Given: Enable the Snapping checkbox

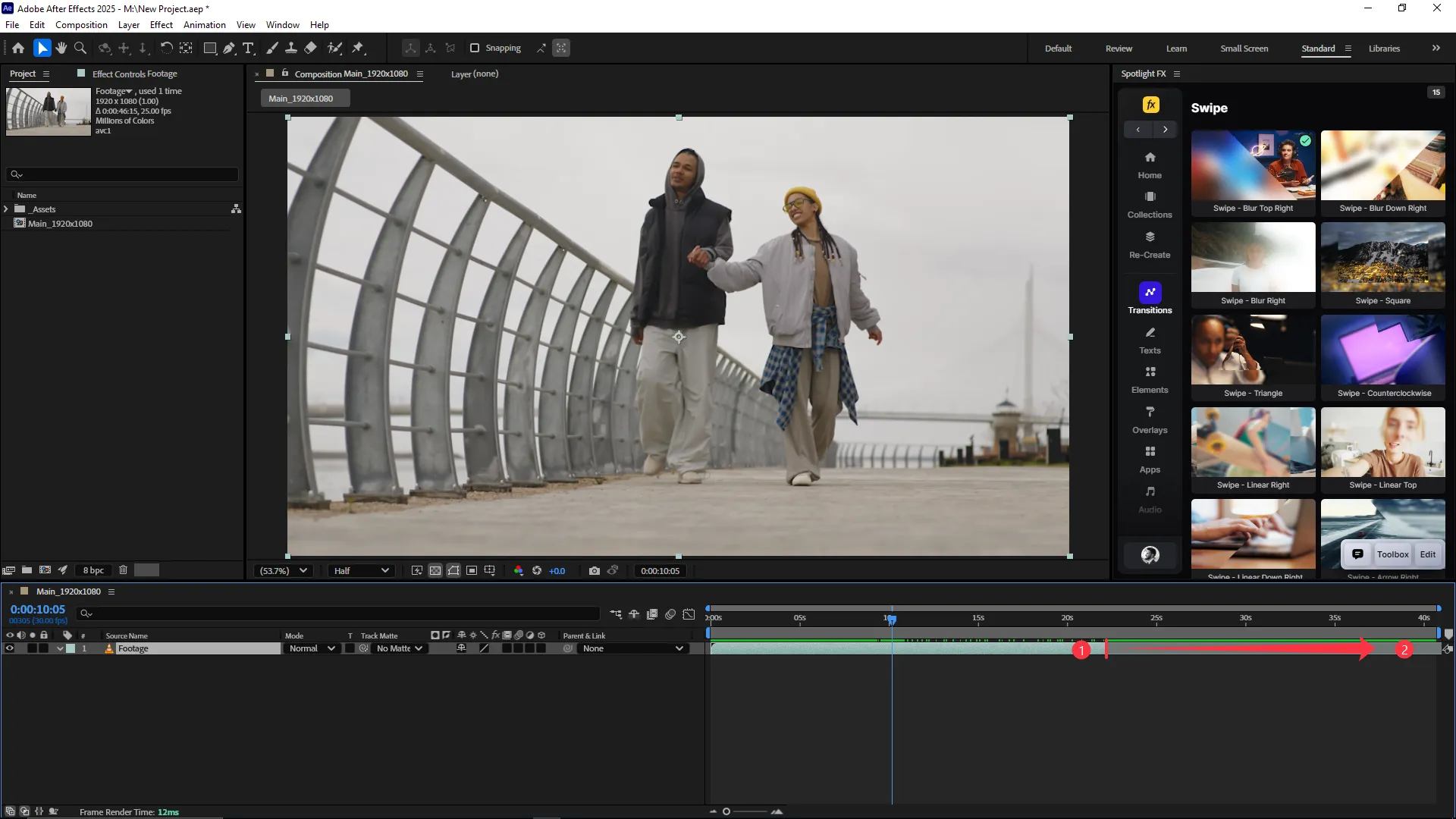Looking at the screenshot, I should point(475,48).
